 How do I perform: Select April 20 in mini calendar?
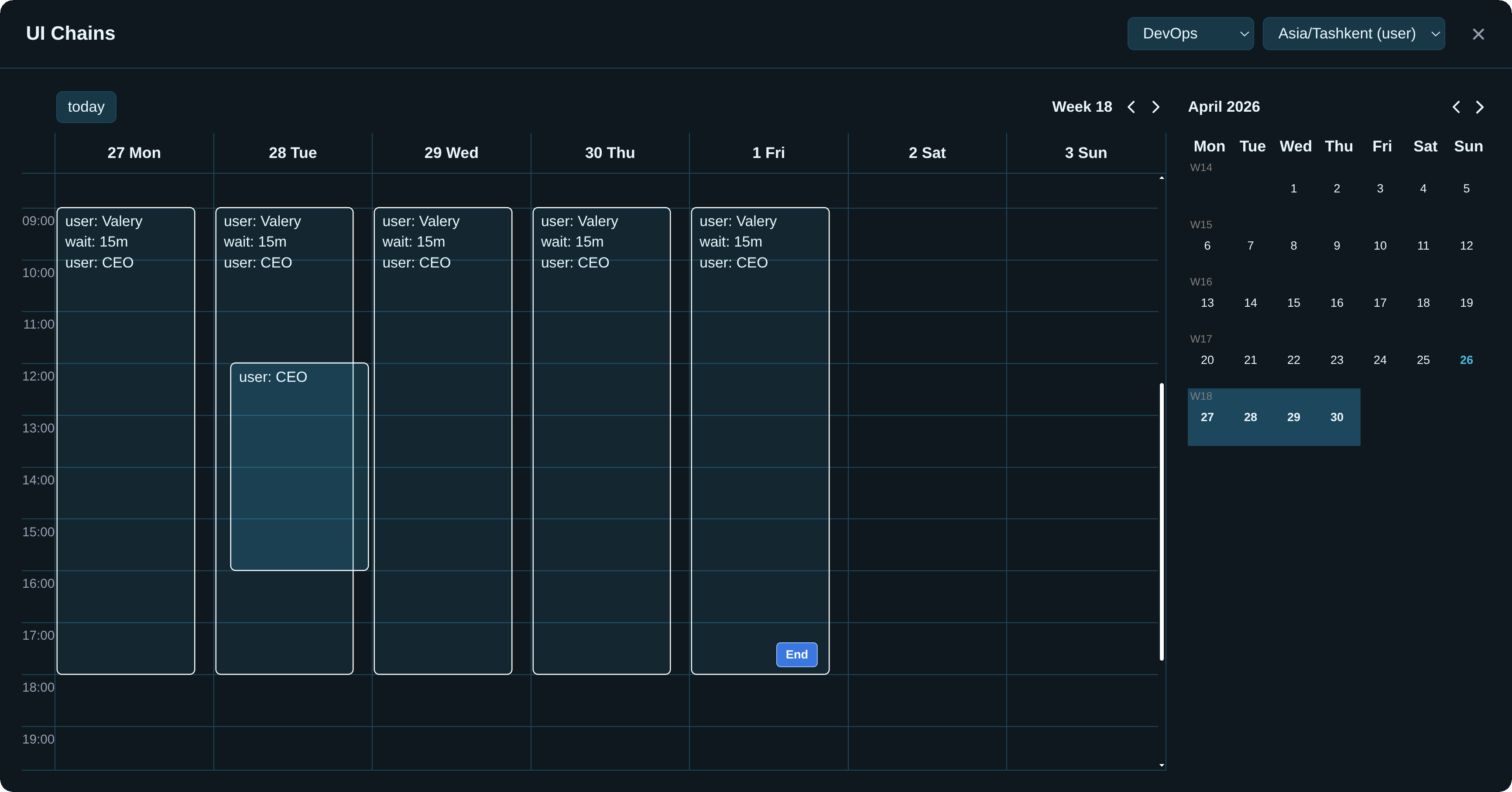click(1207, 360)
